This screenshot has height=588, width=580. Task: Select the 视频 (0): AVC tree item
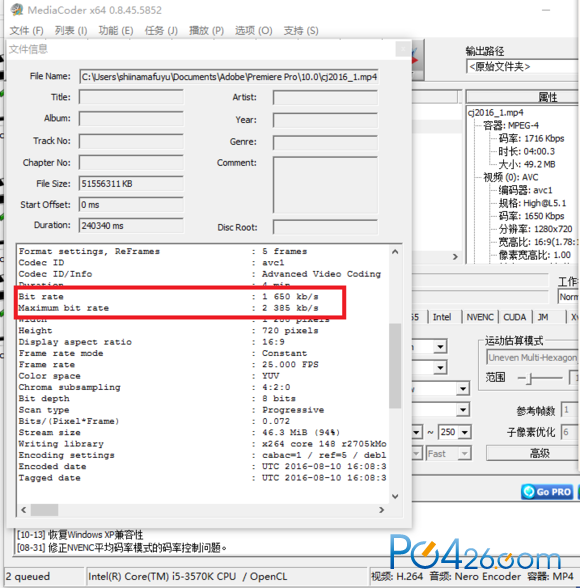point(511,177)
